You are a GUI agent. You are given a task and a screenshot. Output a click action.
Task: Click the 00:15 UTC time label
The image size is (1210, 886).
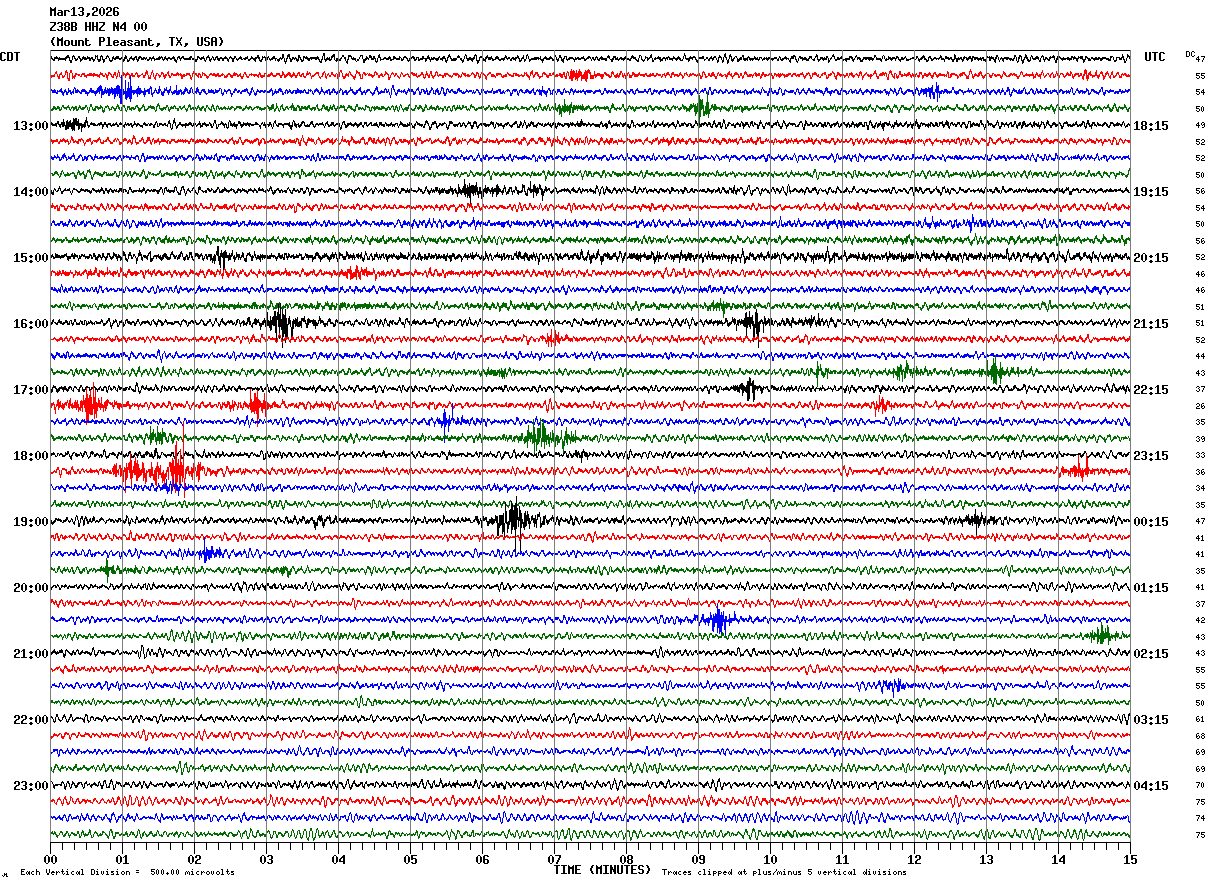click(1151, 522)
